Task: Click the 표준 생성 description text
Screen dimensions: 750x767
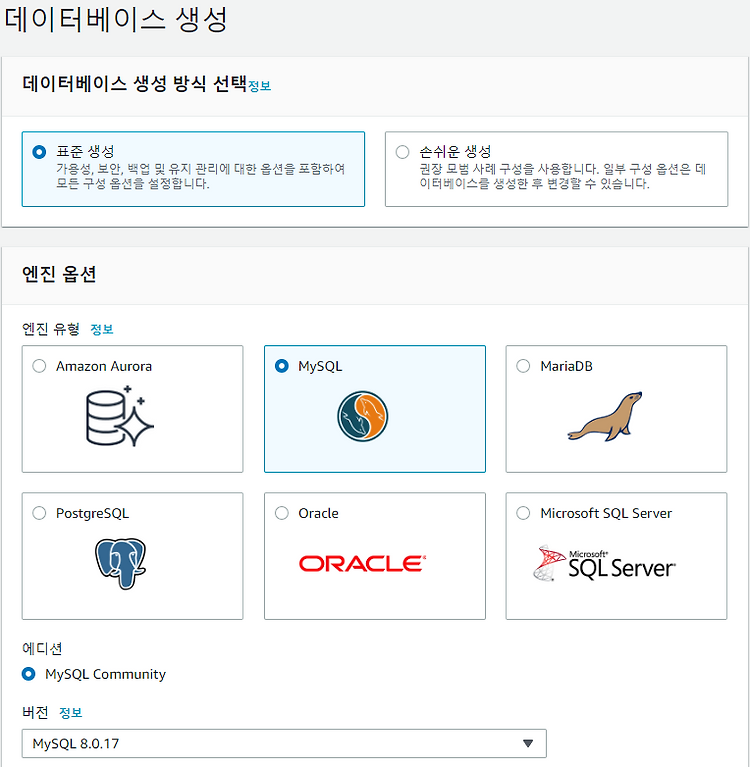Action: pyautogui.click(x=201, y=176)
